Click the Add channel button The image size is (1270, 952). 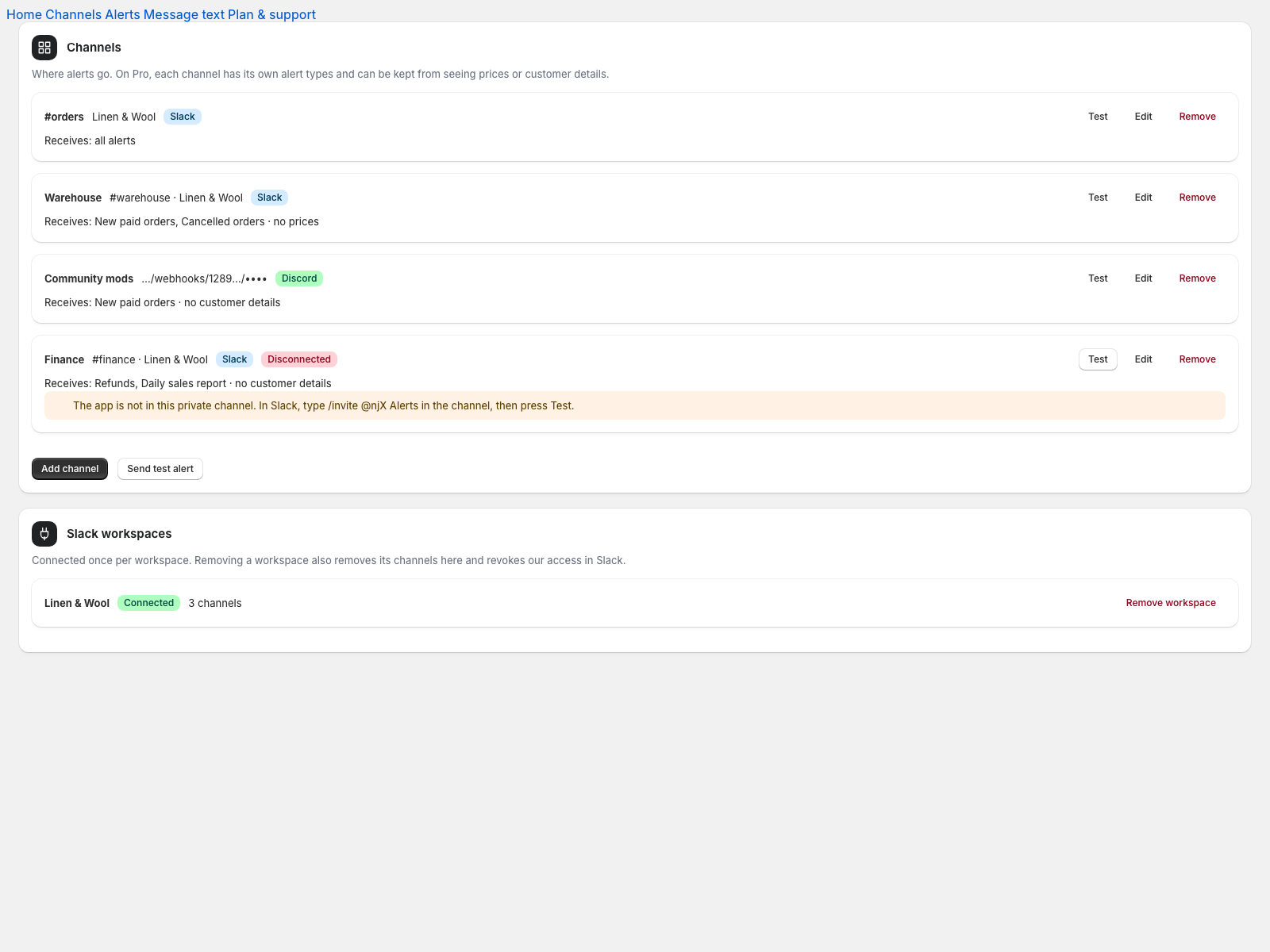(70, 469)
